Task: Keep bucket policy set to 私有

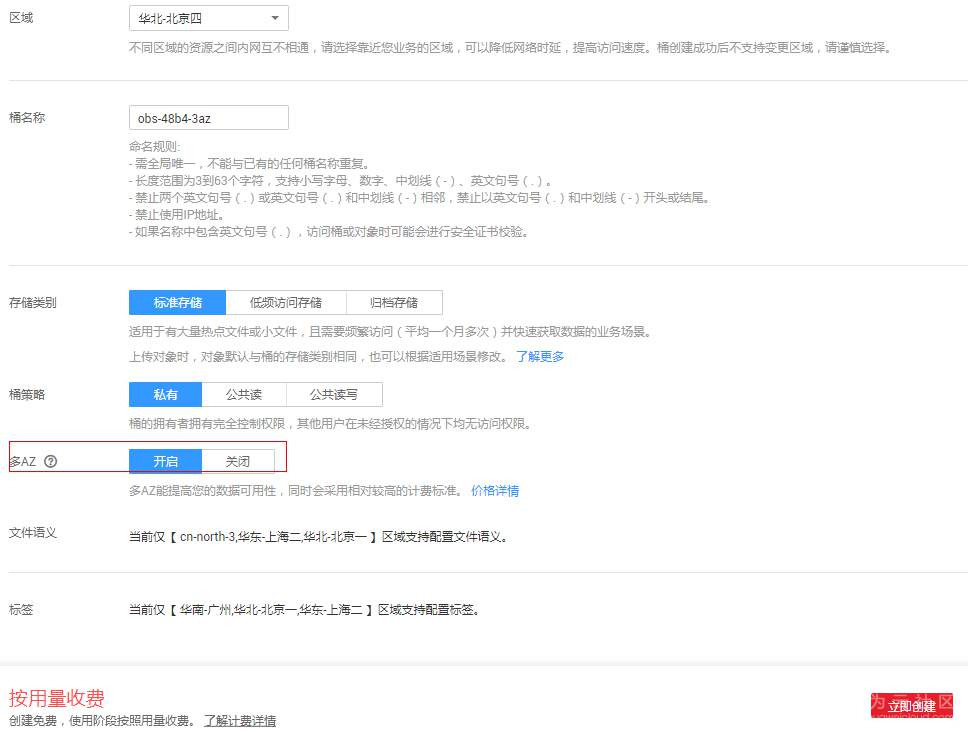Action: click(x=166, y=394)
